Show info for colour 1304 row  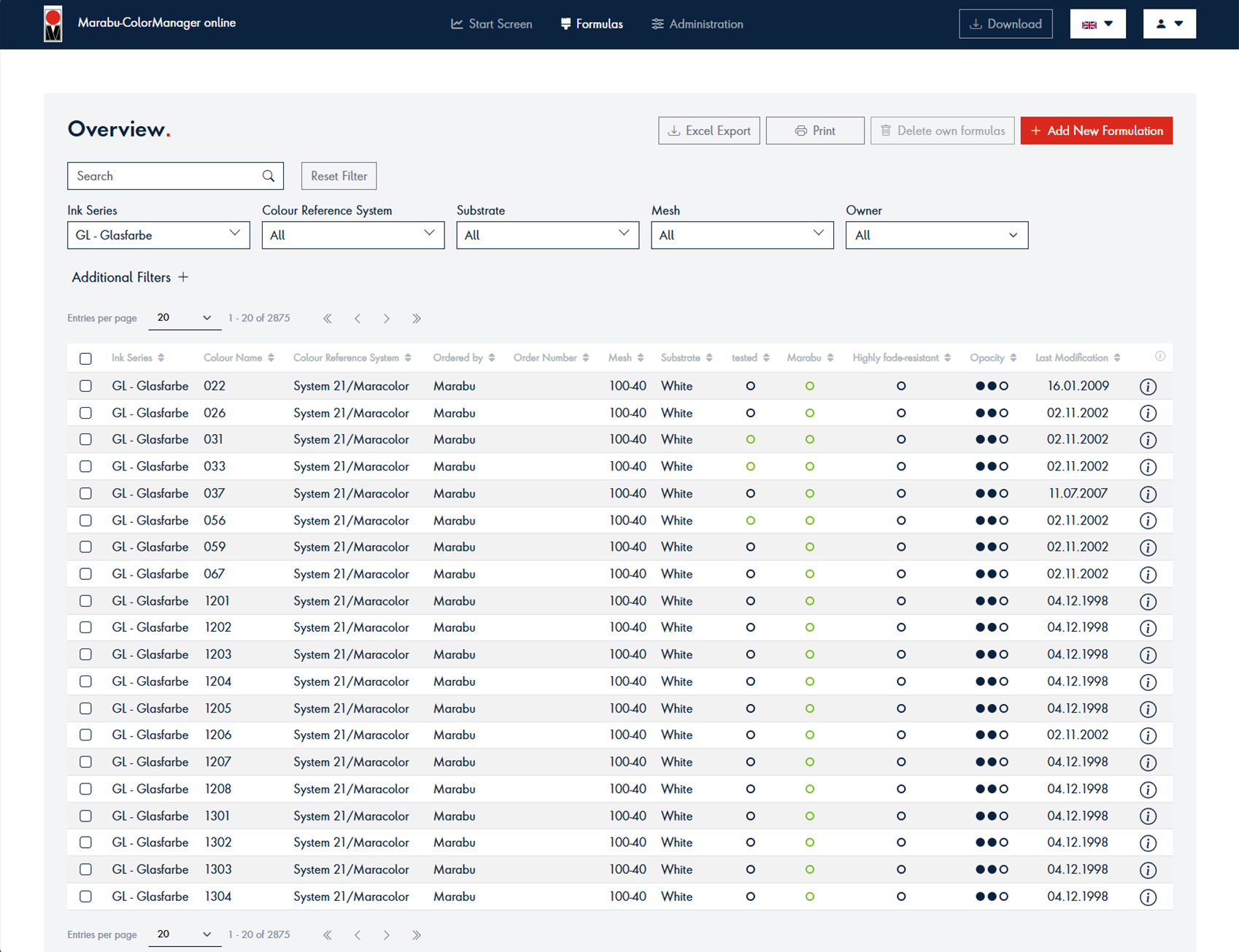pos(1148,897)
